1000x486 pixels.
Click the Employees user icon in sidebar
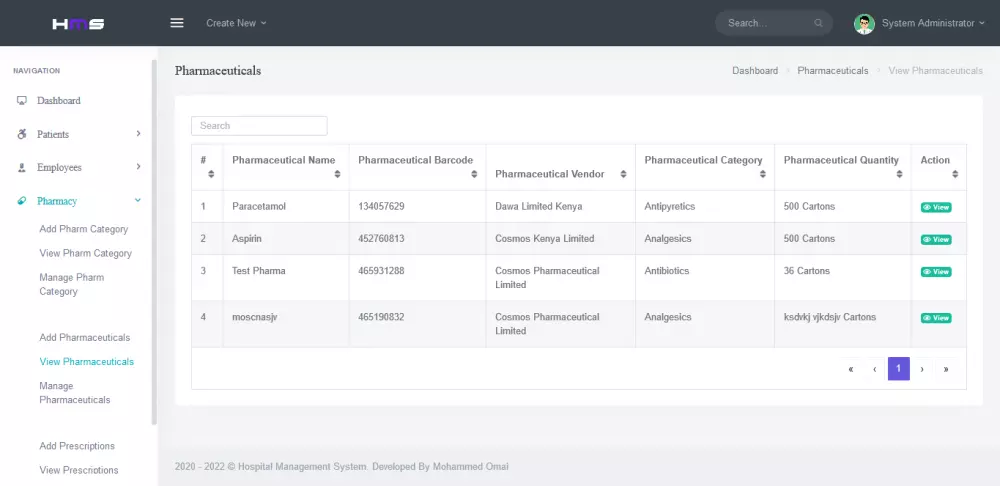pyautogui.click(x=22, y=168)
